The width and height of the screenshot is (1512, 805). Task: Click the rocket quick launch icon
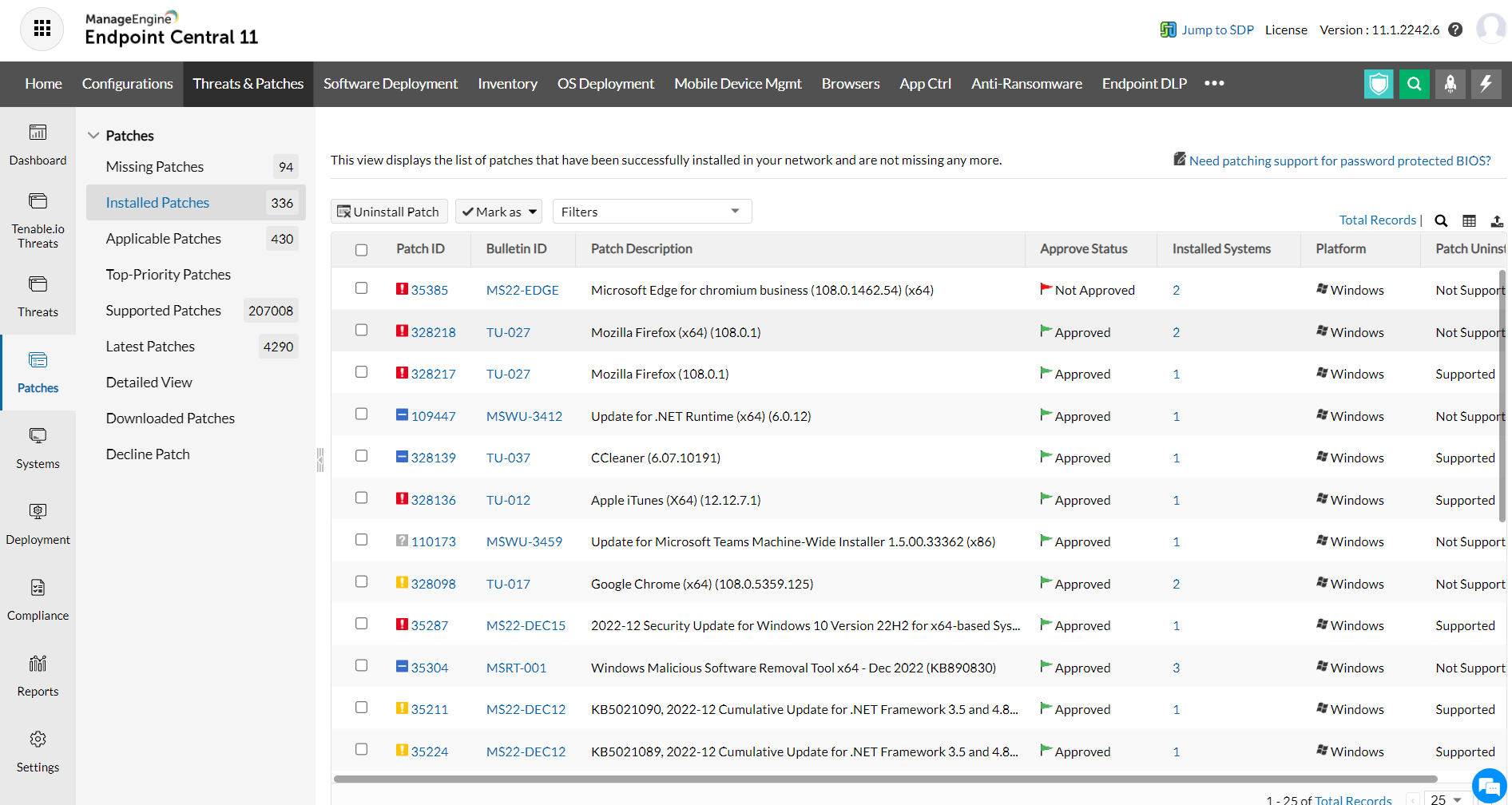point(1450,84)
